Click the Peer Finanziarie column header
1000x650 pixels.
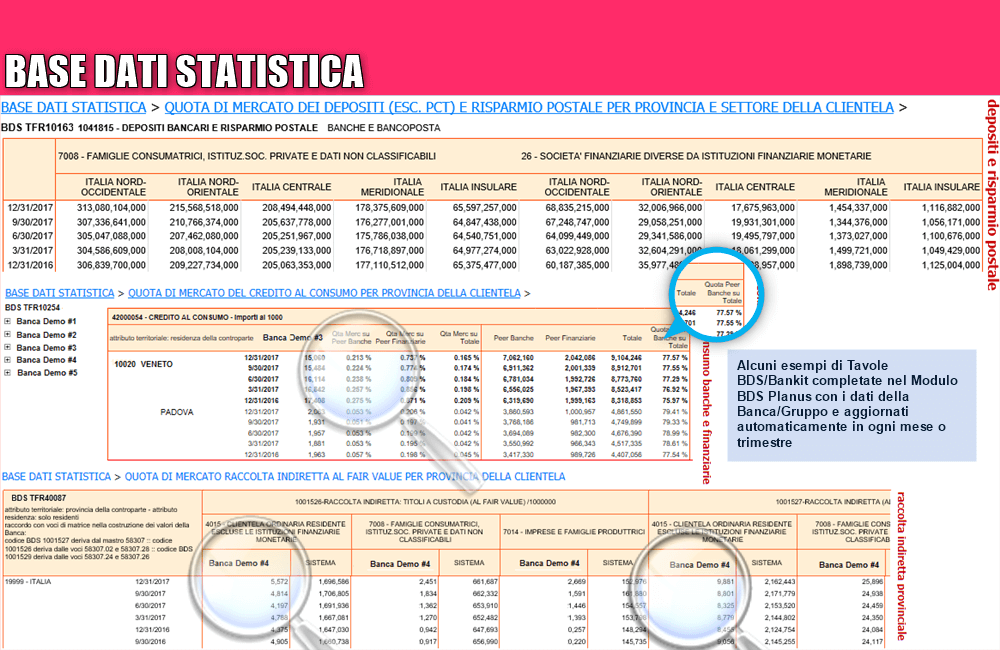[x=570, y=338]
